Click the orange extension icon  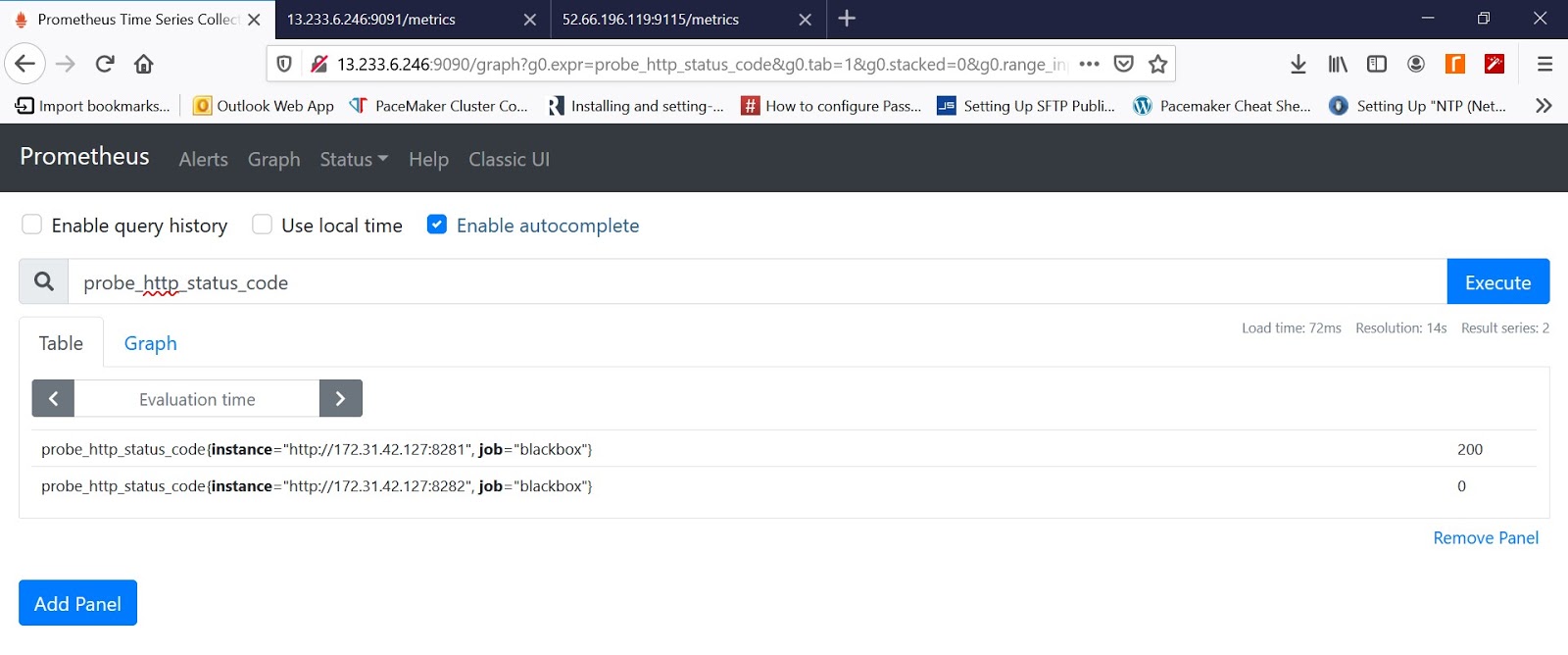(x=1455, y=64)
